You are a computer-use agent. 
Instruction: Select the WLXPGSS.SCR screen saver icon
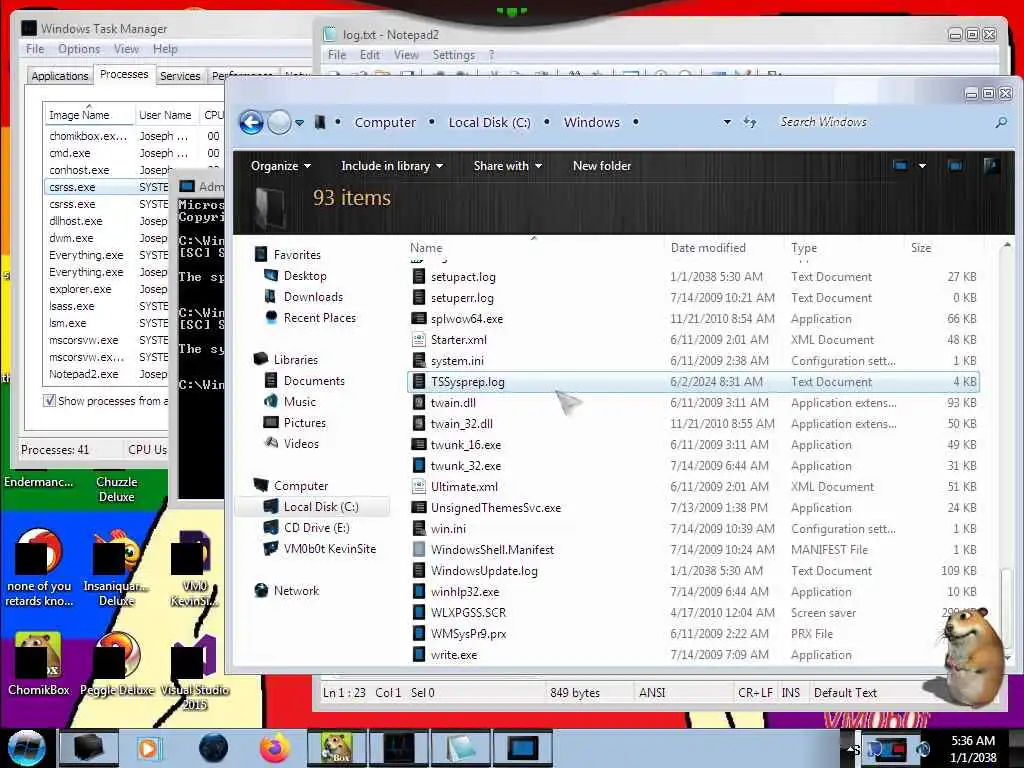(x=419, y=613)
